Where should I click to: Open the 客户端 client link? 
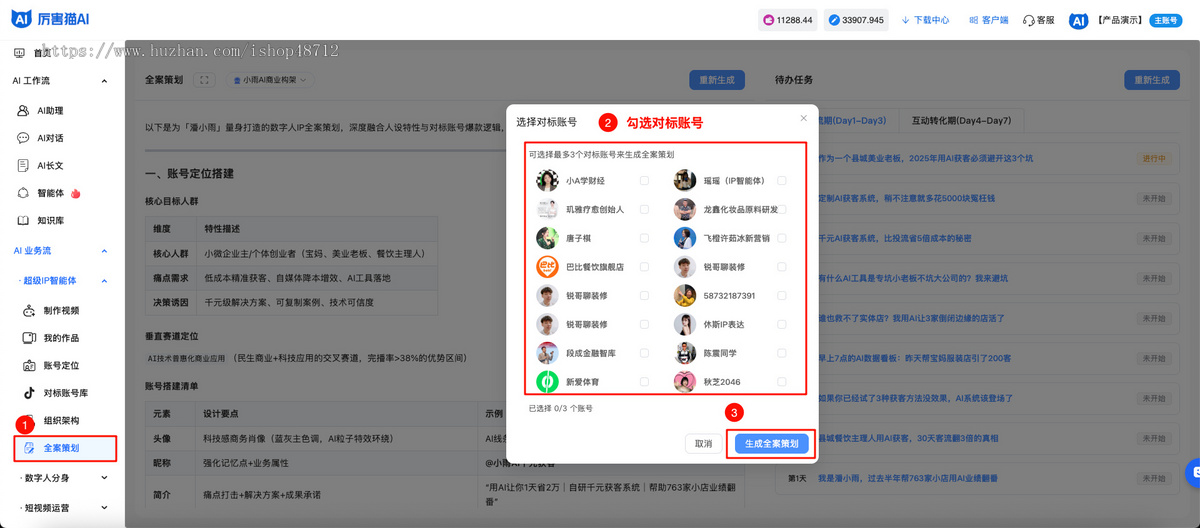click(x=988, y=20)
